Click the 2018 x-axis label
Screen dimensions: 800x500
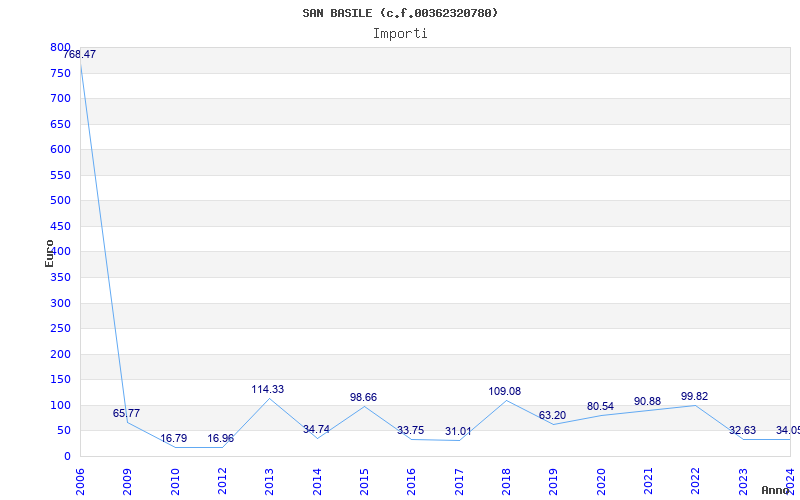click(506, 481)
